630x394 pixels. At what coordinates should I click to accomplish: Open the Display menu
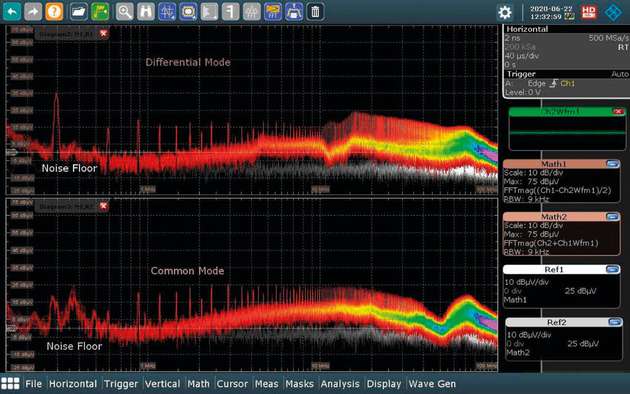click(x=384, y=384)
